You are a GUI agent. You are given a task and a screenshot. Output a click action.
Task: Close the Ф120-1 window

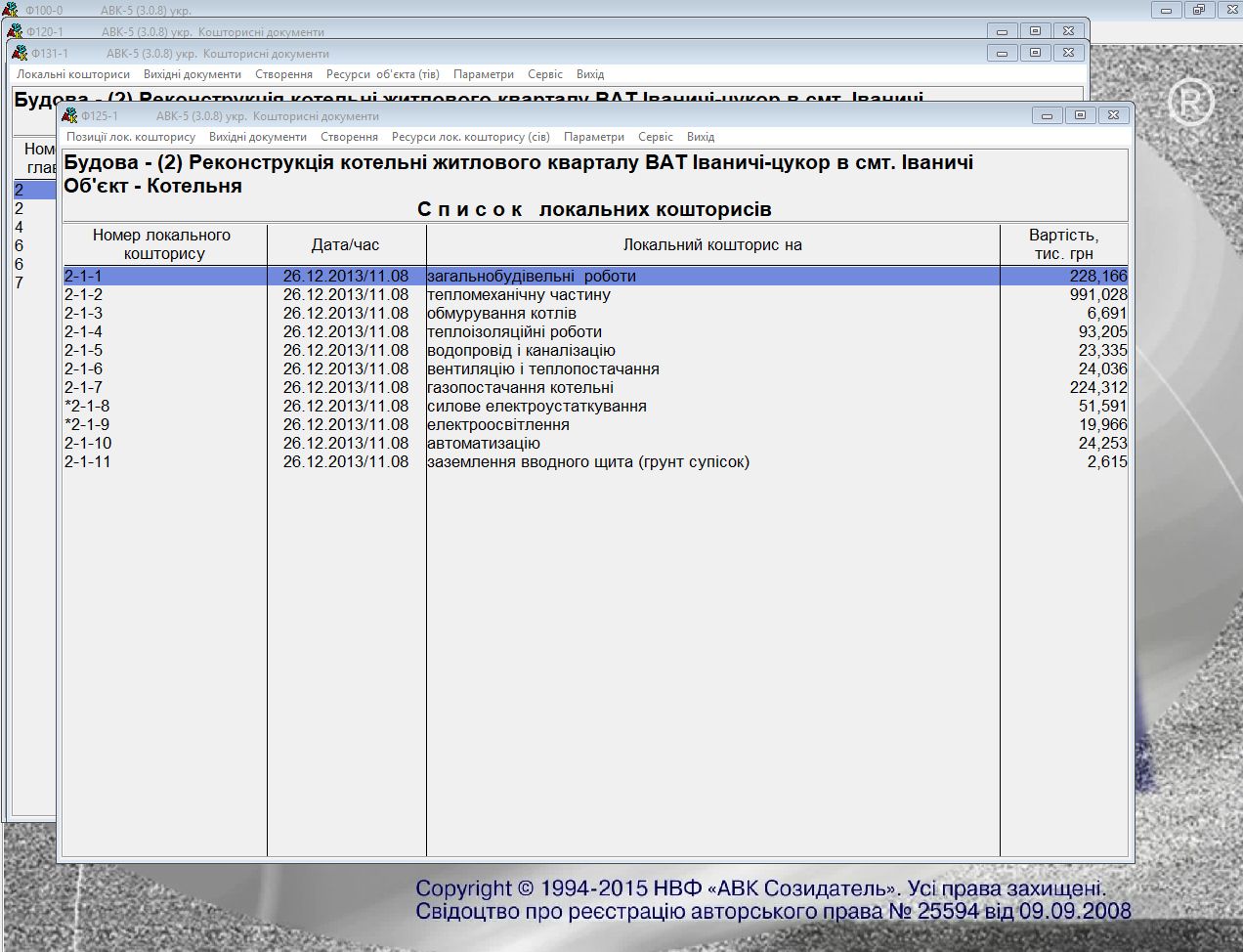[1068, 31]
